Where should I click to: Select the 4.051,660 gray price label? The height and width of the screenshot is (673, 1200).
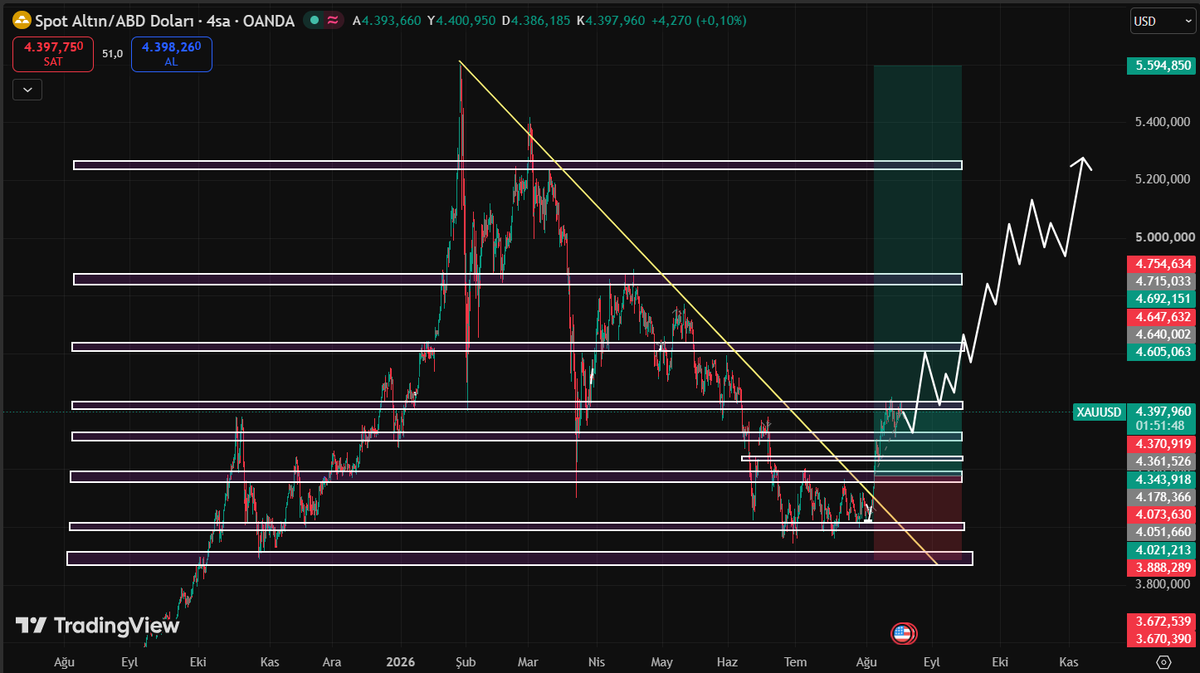1161,531
